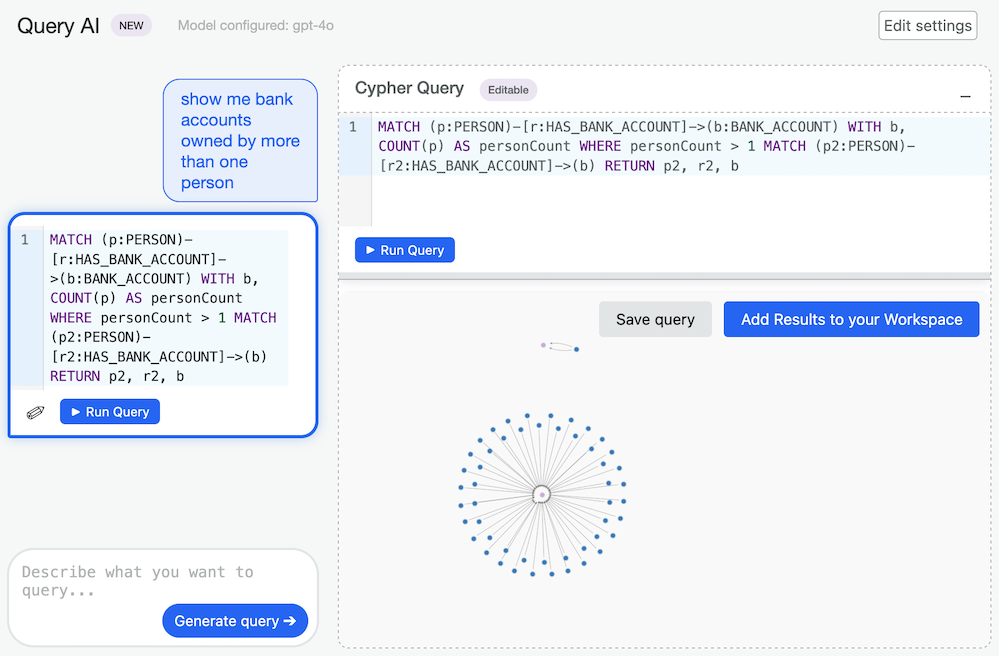Click the 'Model configured: gpt-4o' label
1000x656 pixels.
tap(255, 25)
